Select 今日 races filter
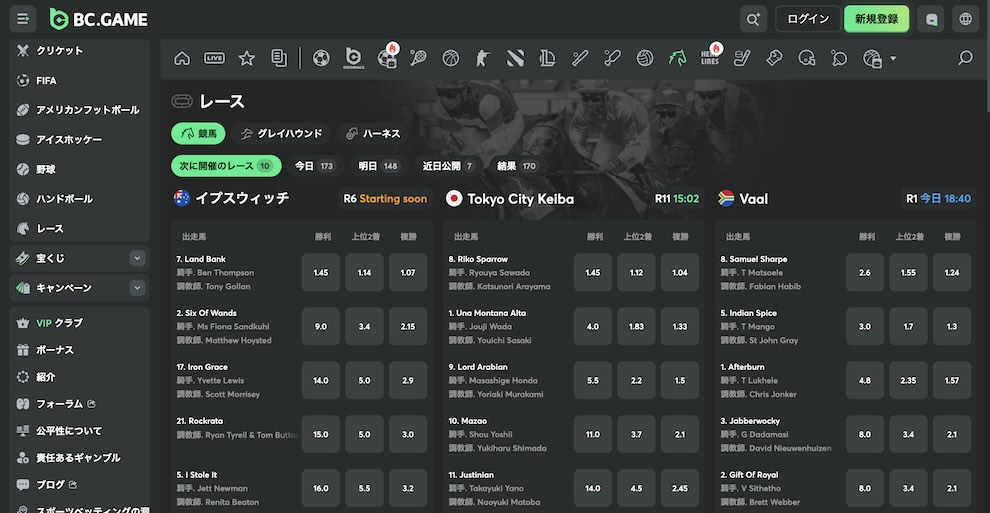Image resolution: width=990 pixels, height=513 pixels. pos(314,166)
